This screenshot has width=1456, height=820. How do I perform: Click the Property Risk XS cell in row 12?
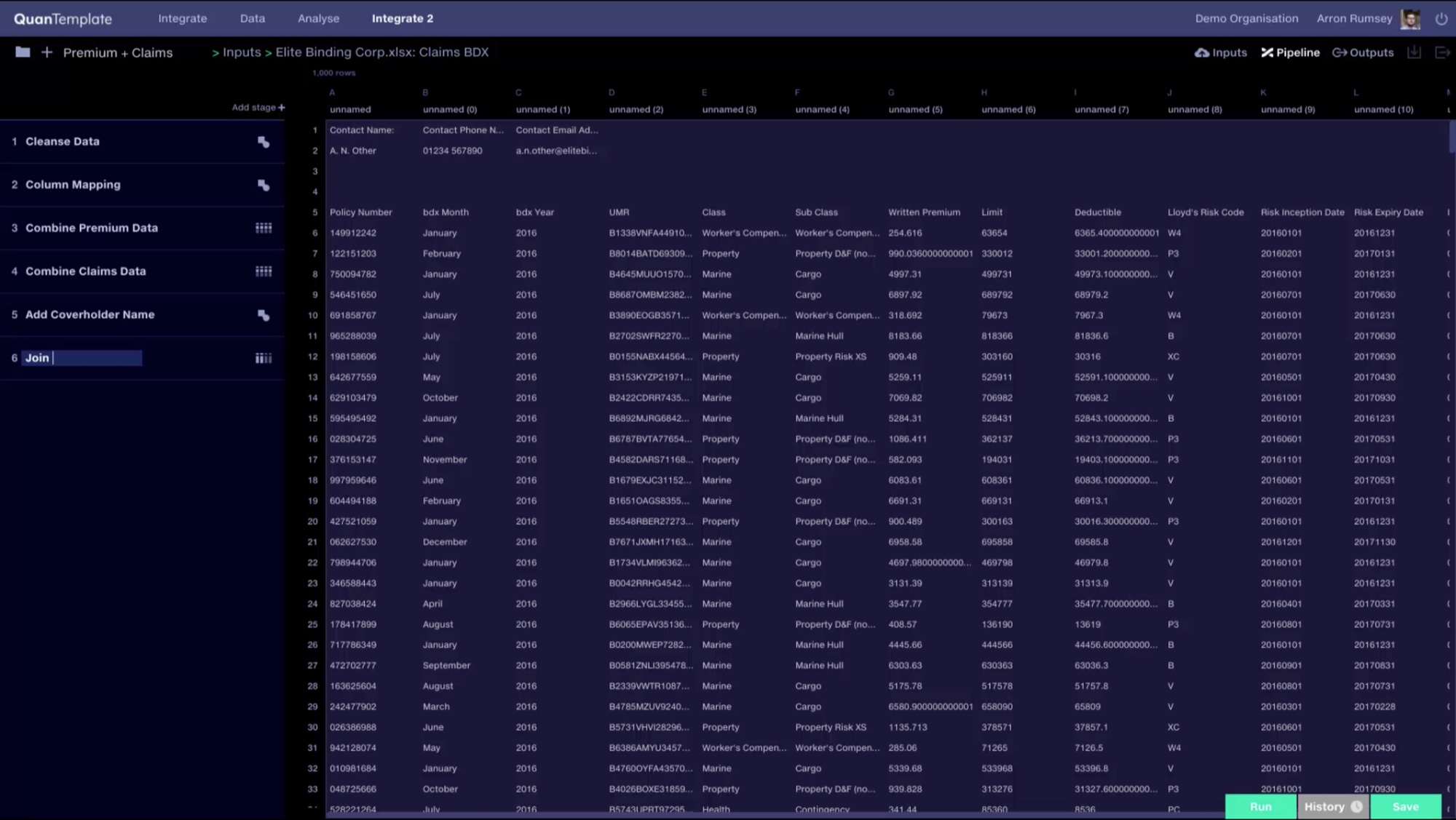tap(831, 357)
